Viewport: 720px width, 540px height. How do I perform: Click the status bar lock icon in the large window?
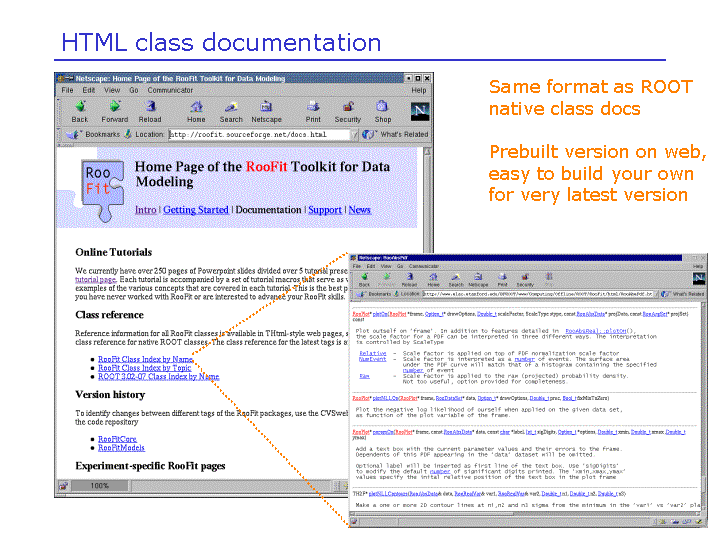[64, 485]
